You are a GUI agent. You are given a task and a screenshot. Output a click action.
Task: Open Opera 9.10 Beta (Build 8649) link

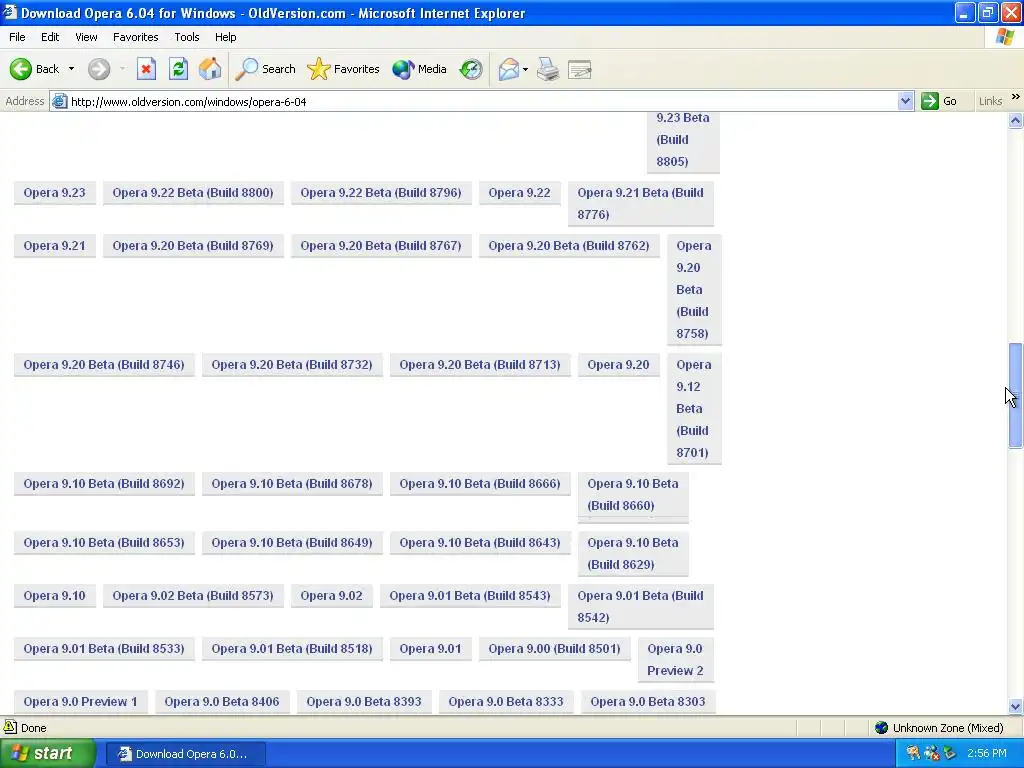tap(292, 543)
